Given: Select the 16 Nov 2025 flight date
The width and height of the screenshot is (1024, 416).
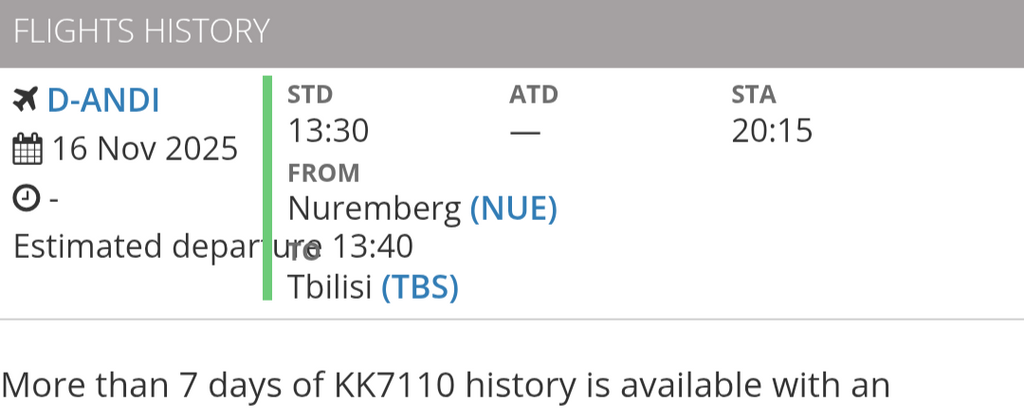Looking at the screenshot, I should [145, 149].
